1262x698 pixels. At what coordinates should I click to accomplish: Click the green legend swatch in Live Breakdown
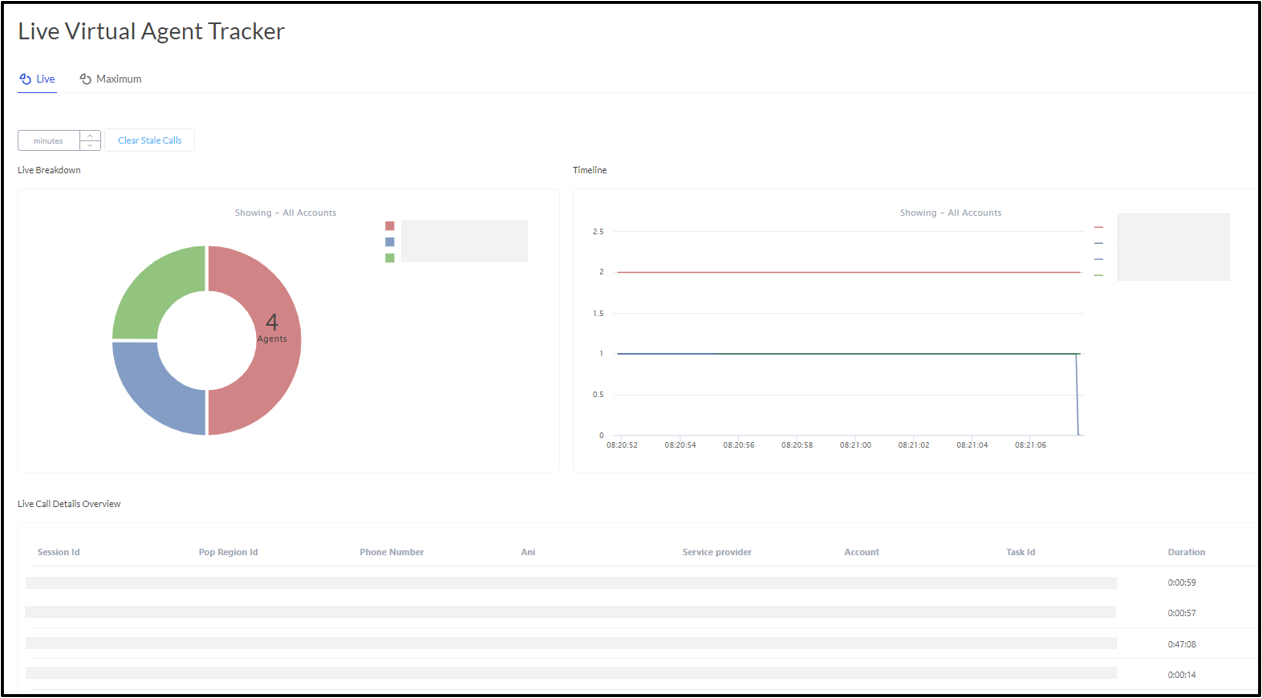[390, 258]
